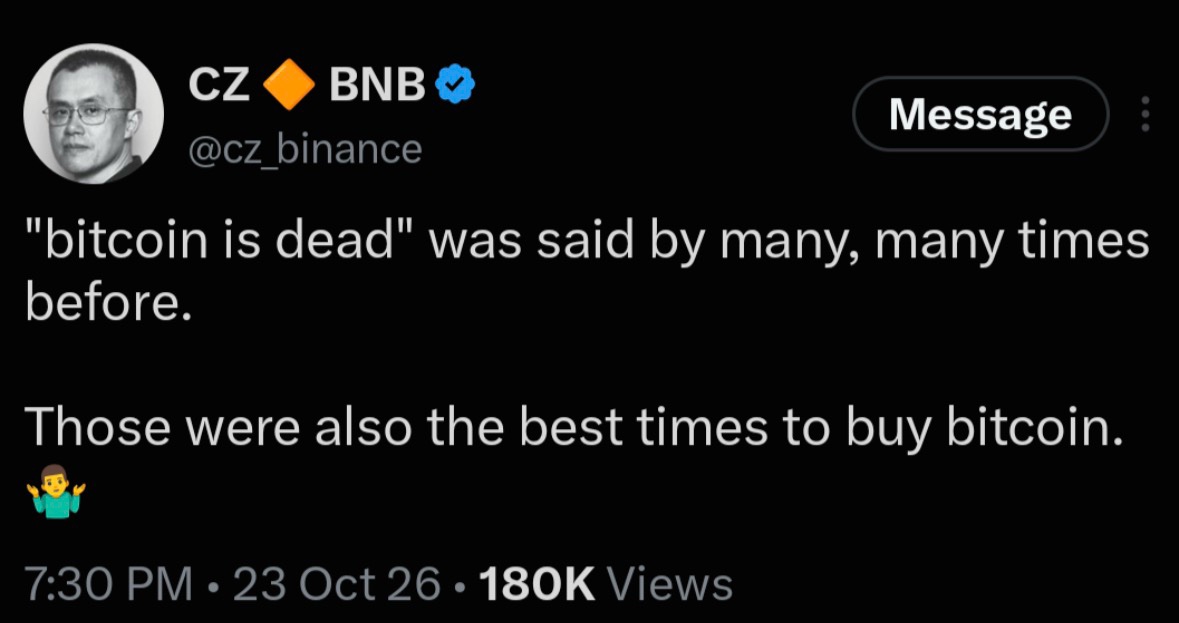Click the word Views
This screenshot has height=623, width=1179.
[668, 585]
